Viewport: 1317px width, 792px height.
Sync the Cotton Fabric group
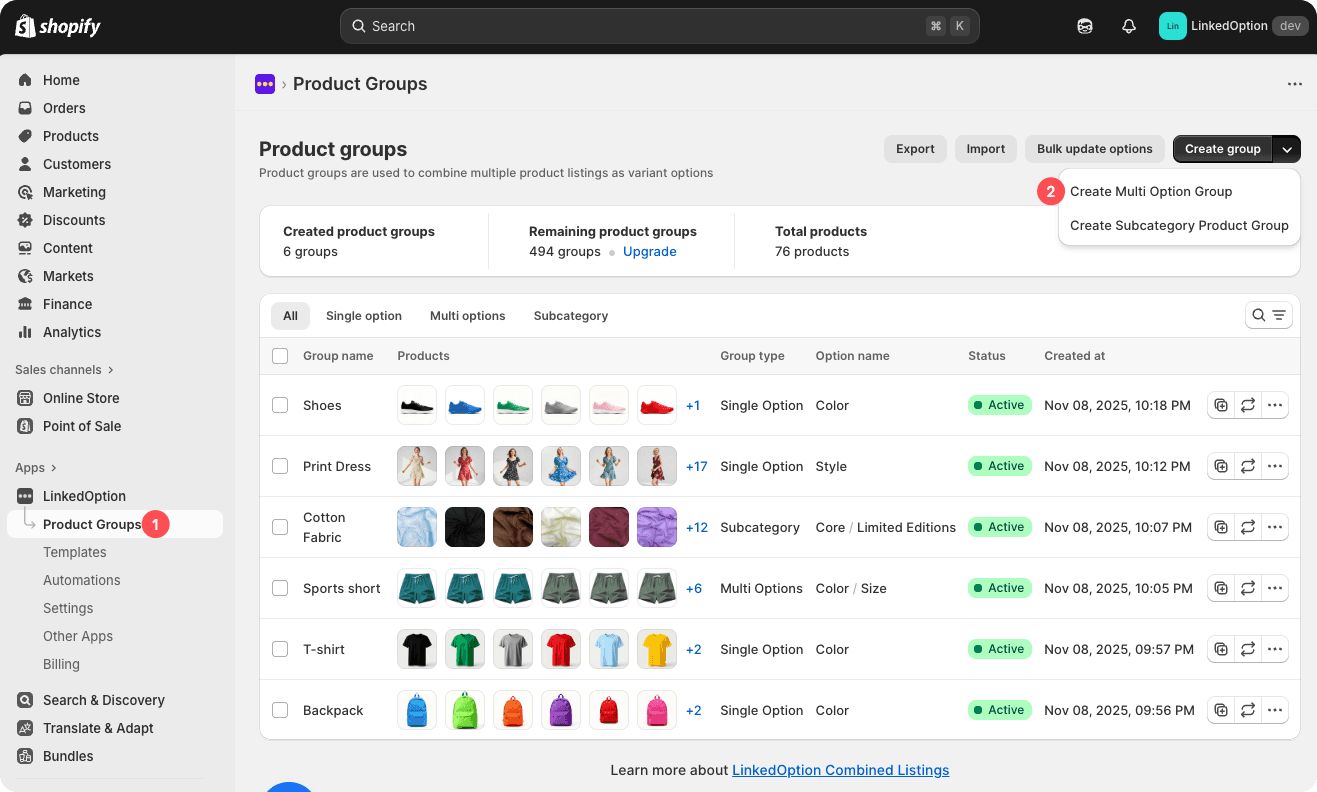pos(1248,527)
